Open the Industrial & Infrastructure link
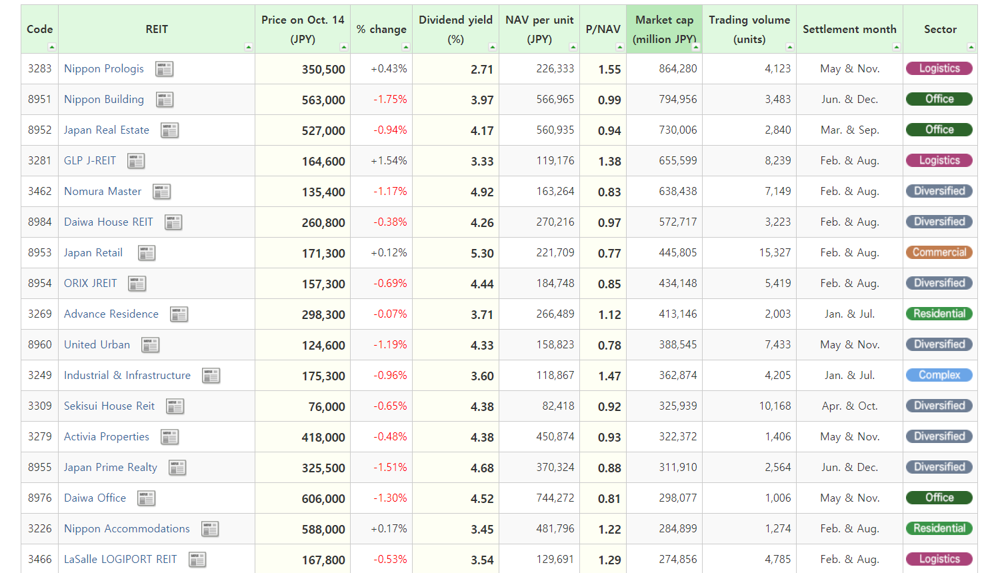 point(127,375)
